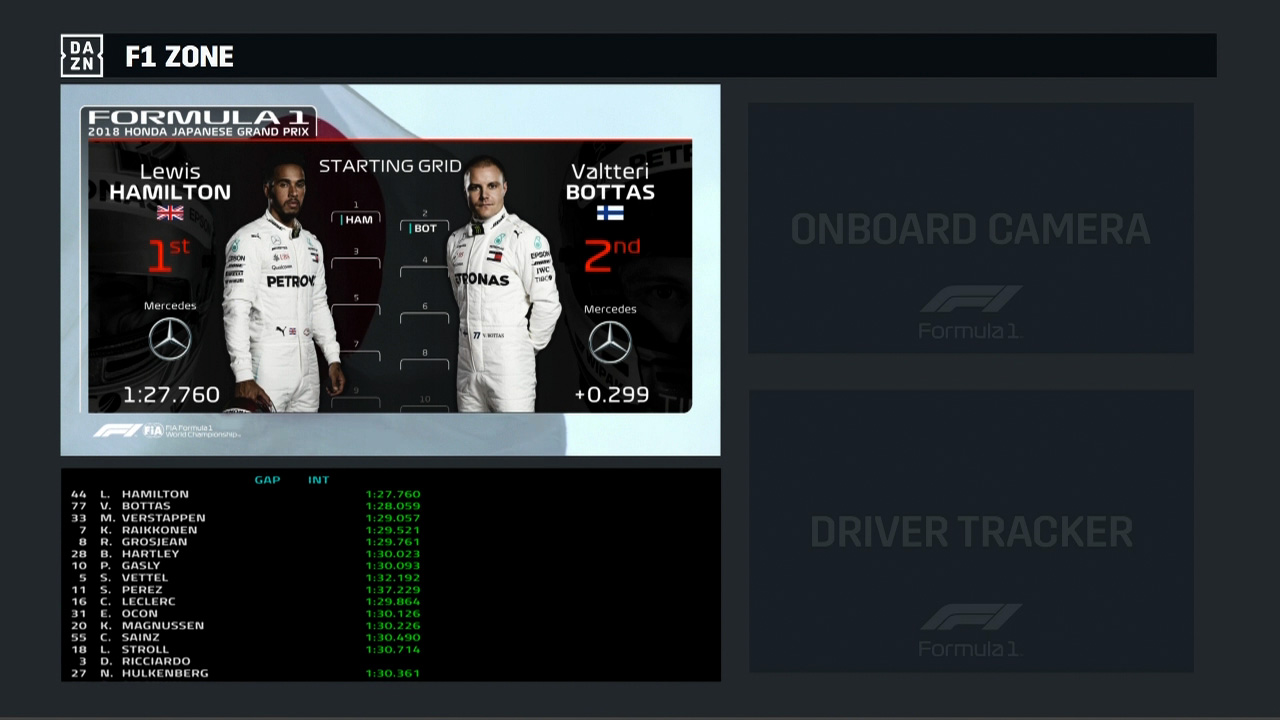Click Hamilton's 1:27.760 pole time in video
The width and height of the screenshot is (1280, 720).
point(171,395)
